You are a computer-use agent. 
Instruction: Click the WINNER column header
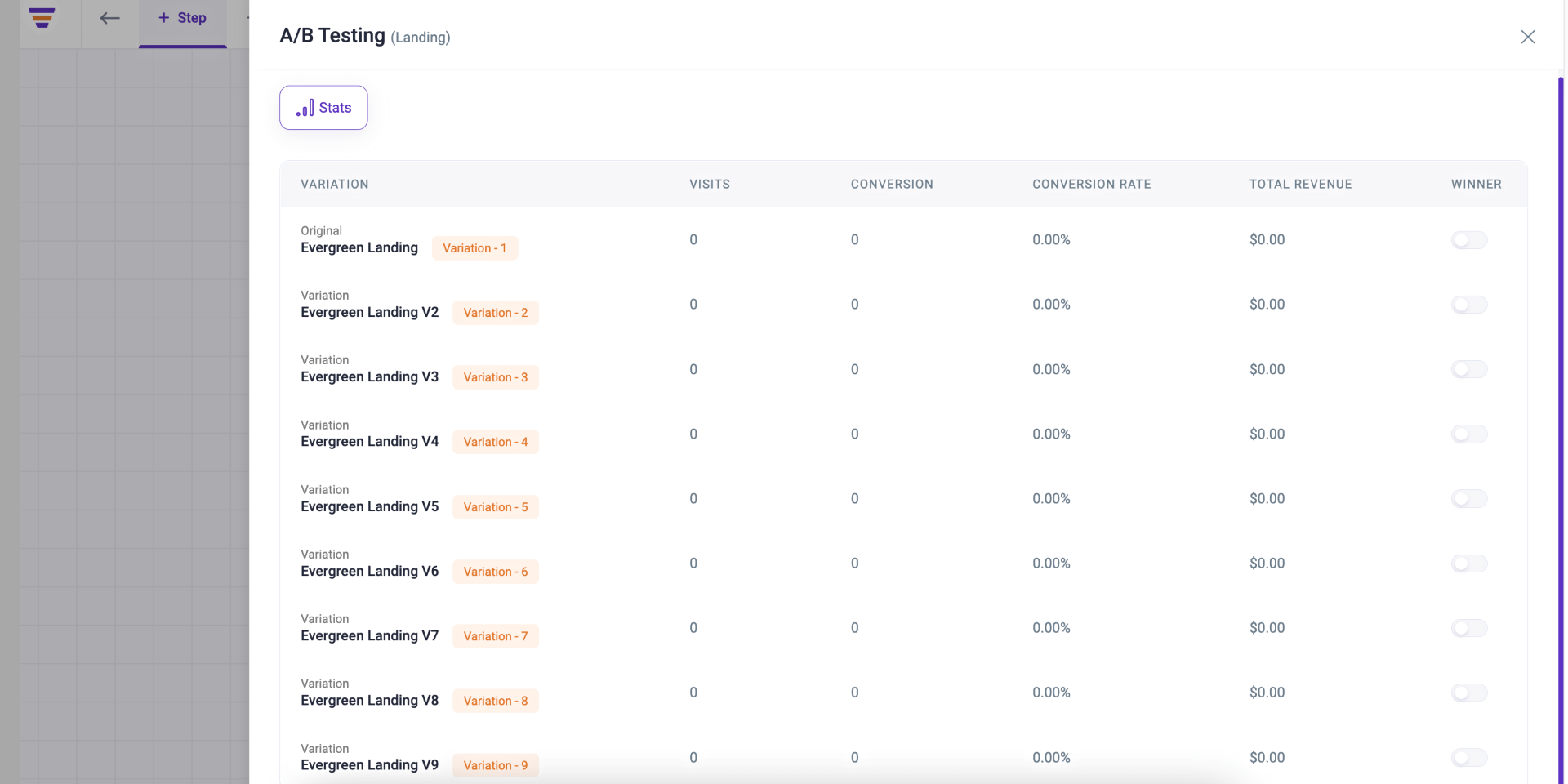point(1477,185)
